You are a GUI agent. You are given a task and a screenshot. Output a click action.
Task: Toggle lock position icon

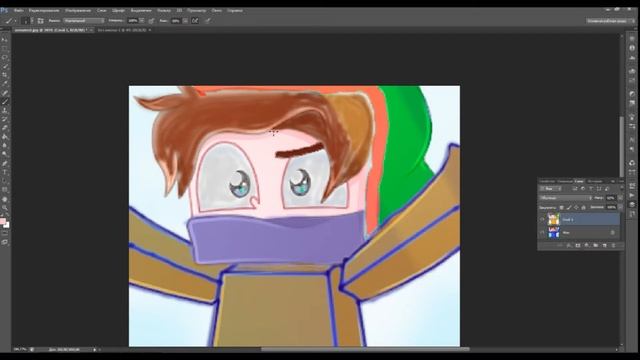(x=576, y=208)
